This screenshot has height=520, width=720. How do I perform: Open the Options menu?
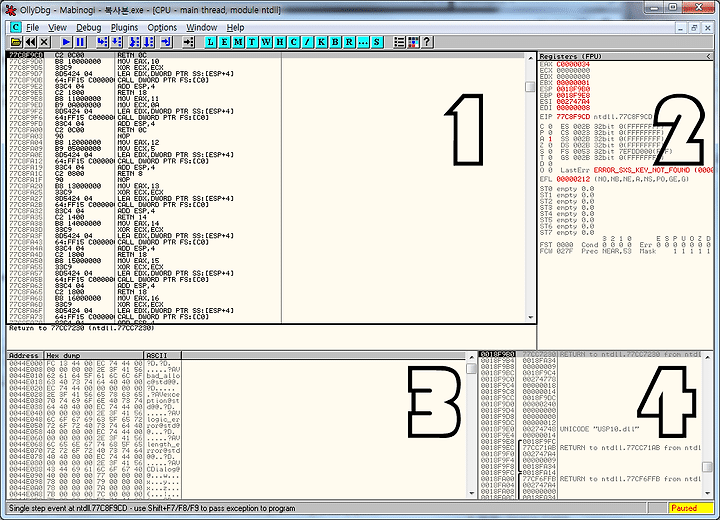162,28
